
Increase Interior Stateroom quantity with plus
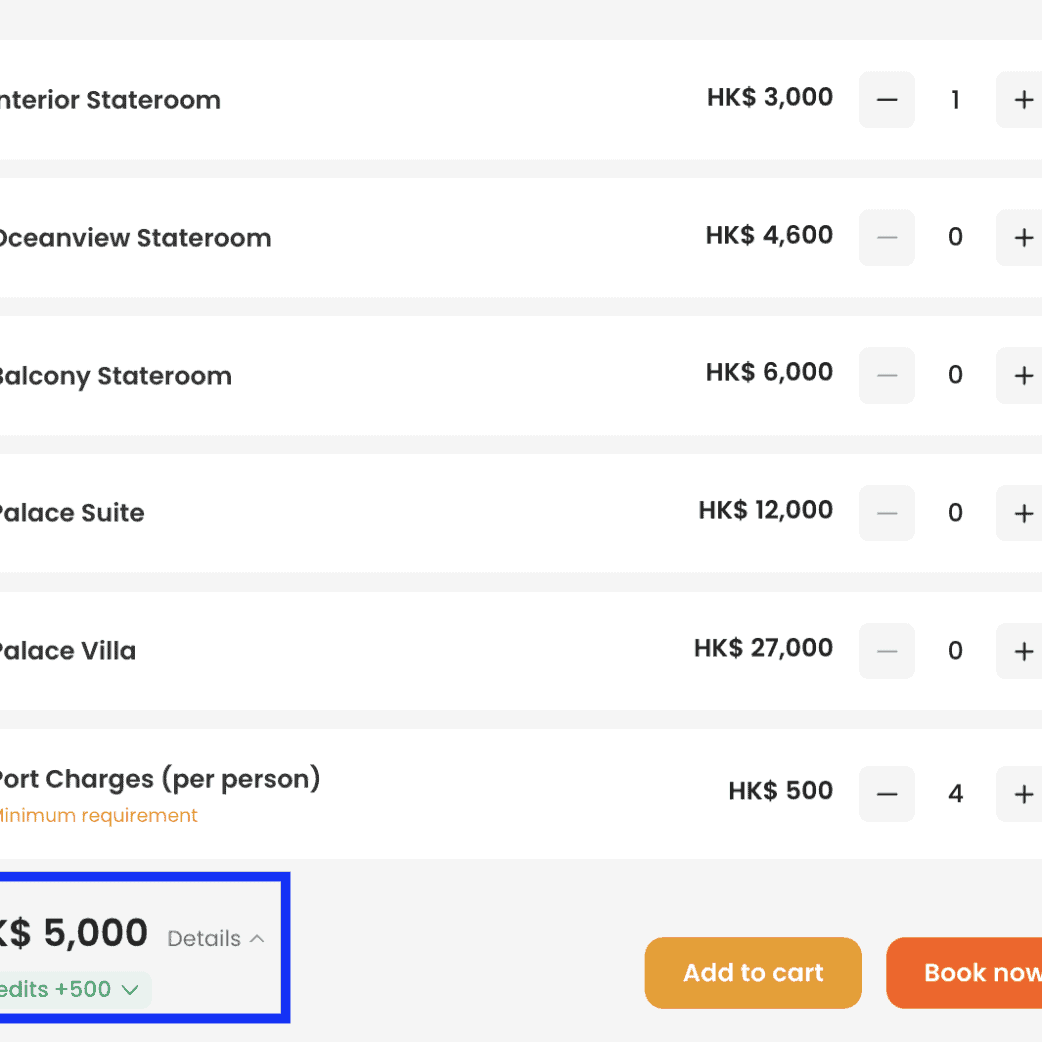1022,100
